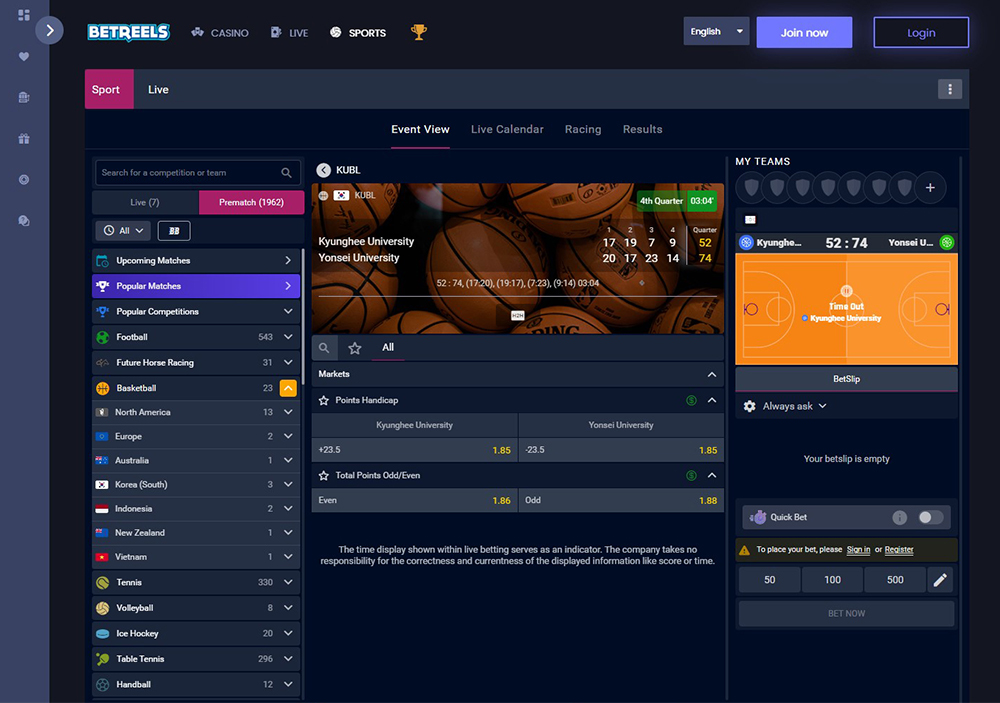Collapse the Points Handicap market
This screenshot has height=703, width=1000.
coord(712,401)
